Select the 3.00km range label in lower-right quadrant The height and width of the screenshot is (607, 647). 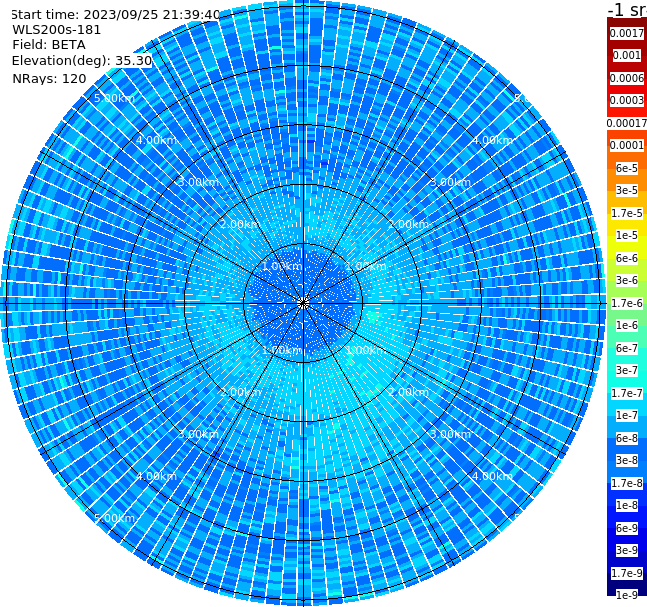click(x=450, y=434)
